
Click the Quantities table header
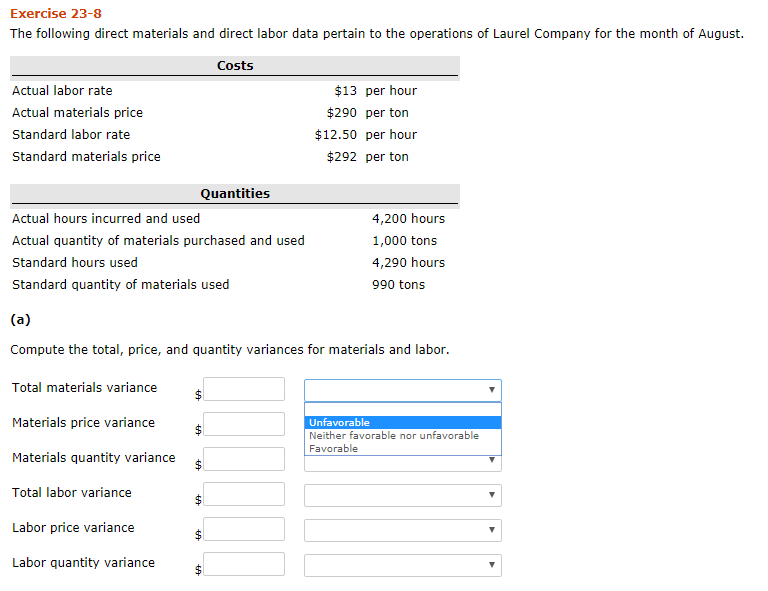click(x=235, y=194)
